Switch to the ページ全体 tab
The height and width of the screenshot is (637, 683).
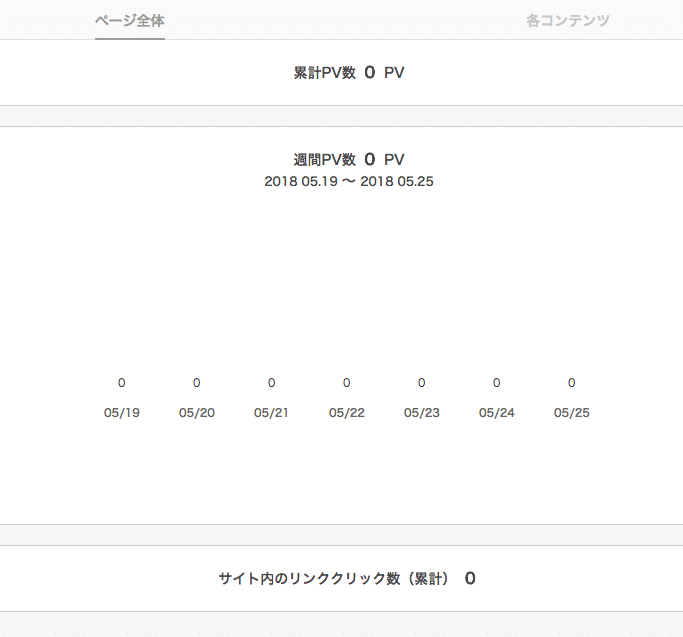pyautogui.click(x=130, y=20)
